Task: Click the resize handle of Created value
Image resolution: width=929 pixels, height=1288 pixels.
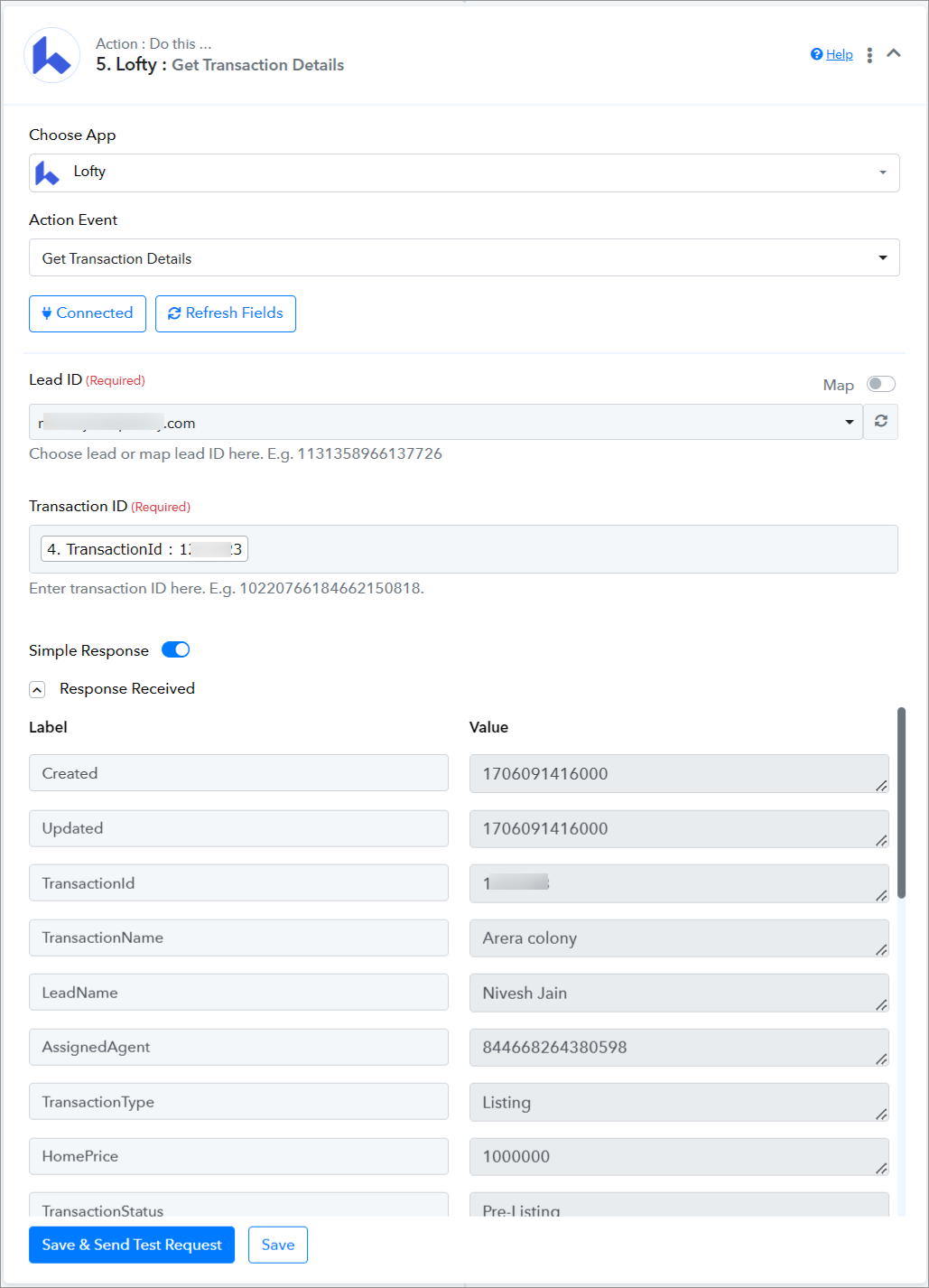Action: tap(881, 786)
